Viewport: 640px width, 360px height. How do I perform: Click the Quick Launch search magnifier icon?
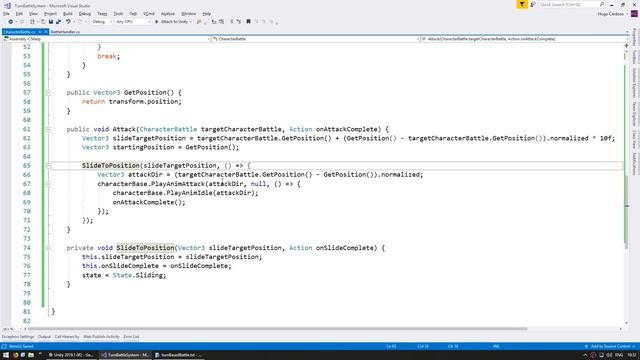tap(602, 4)
